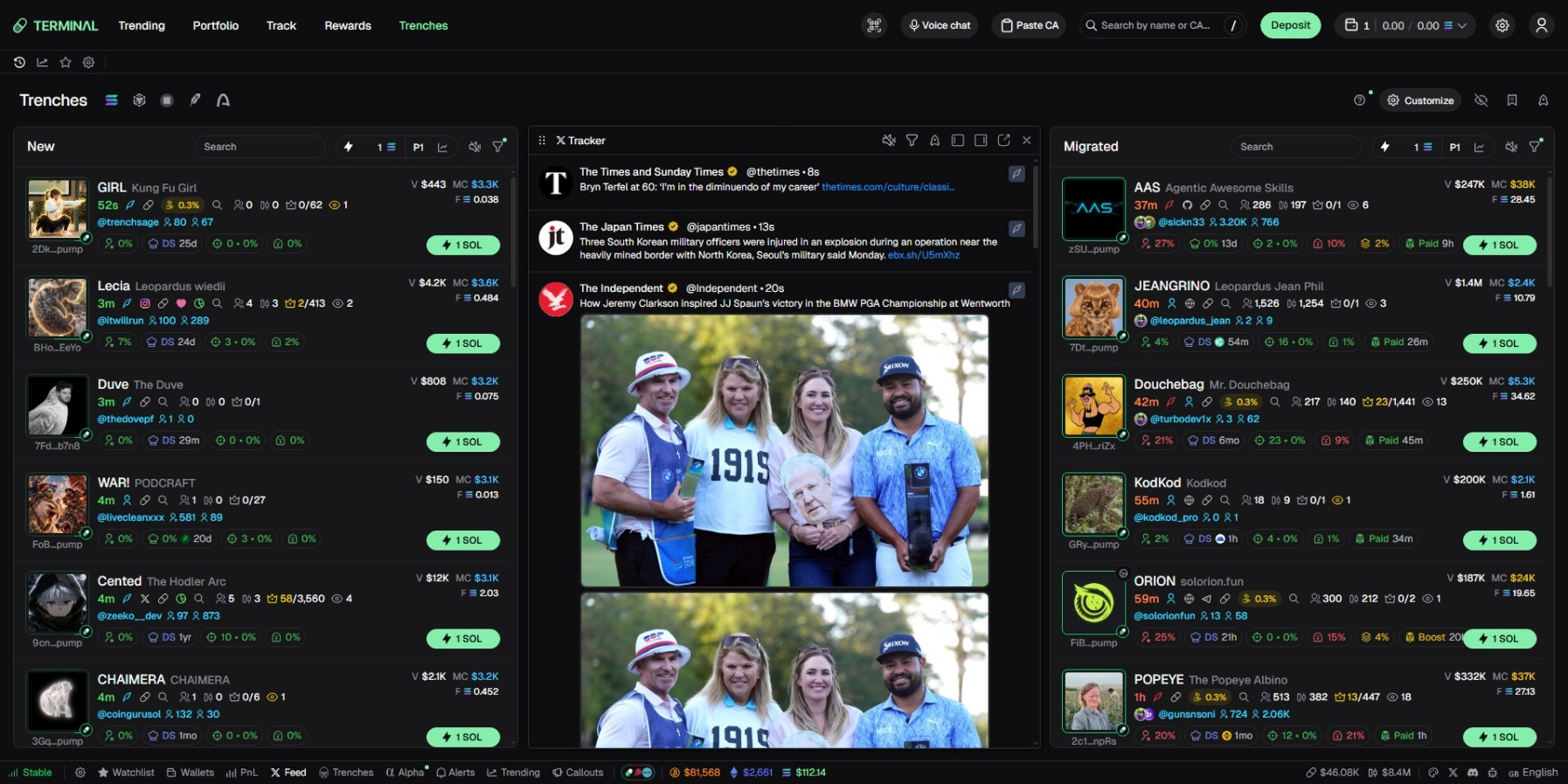Click the Customize button
The width and height of the screenshot is (1568, 784).
point(1421,101)
